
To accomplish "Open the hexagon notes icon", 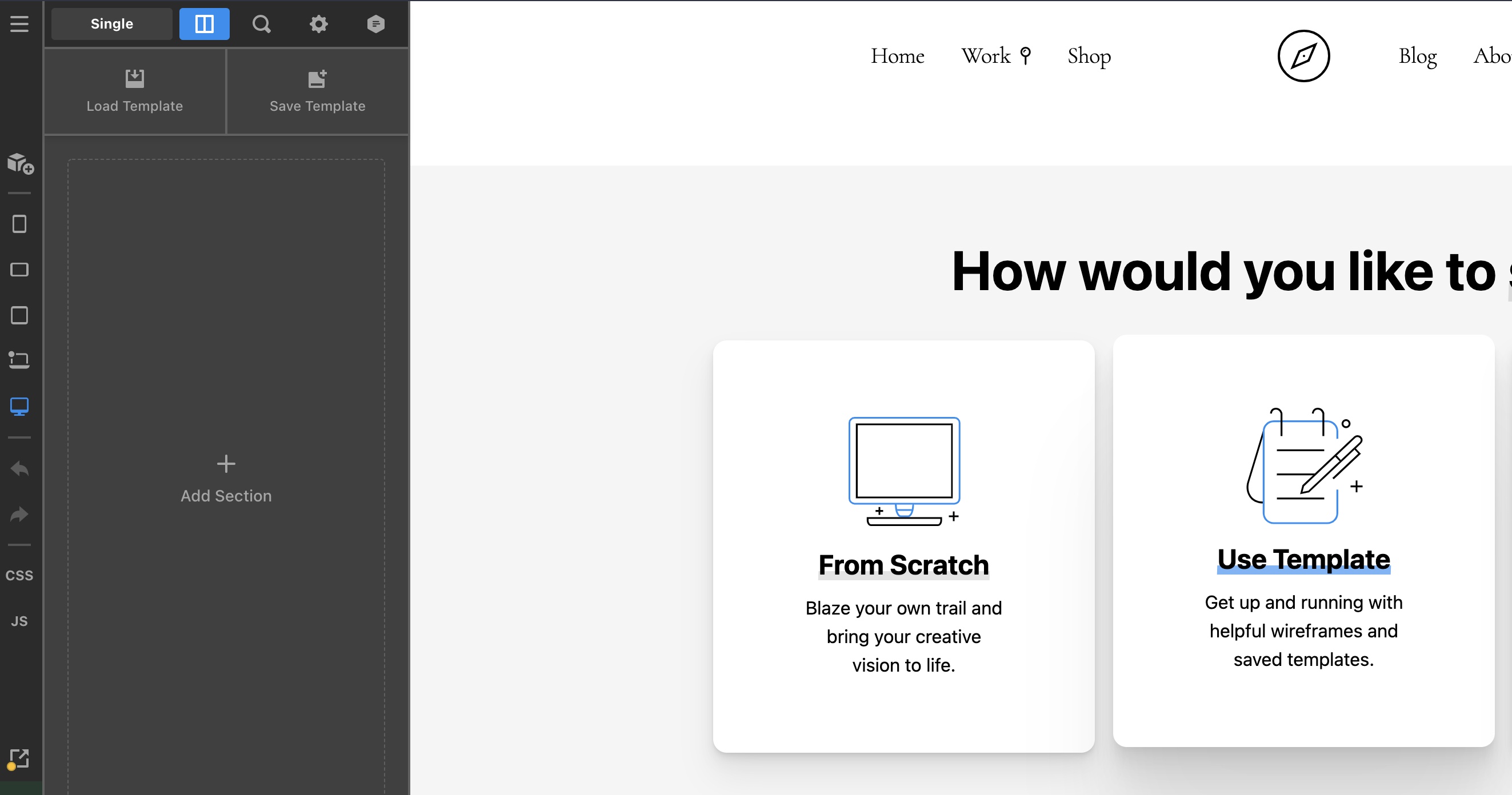I will pos(375,24).
